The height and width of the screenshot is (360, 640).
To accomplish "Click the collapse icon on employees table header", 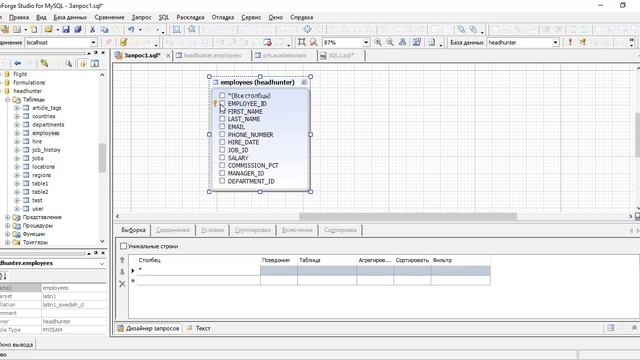I will click(304, 82).
